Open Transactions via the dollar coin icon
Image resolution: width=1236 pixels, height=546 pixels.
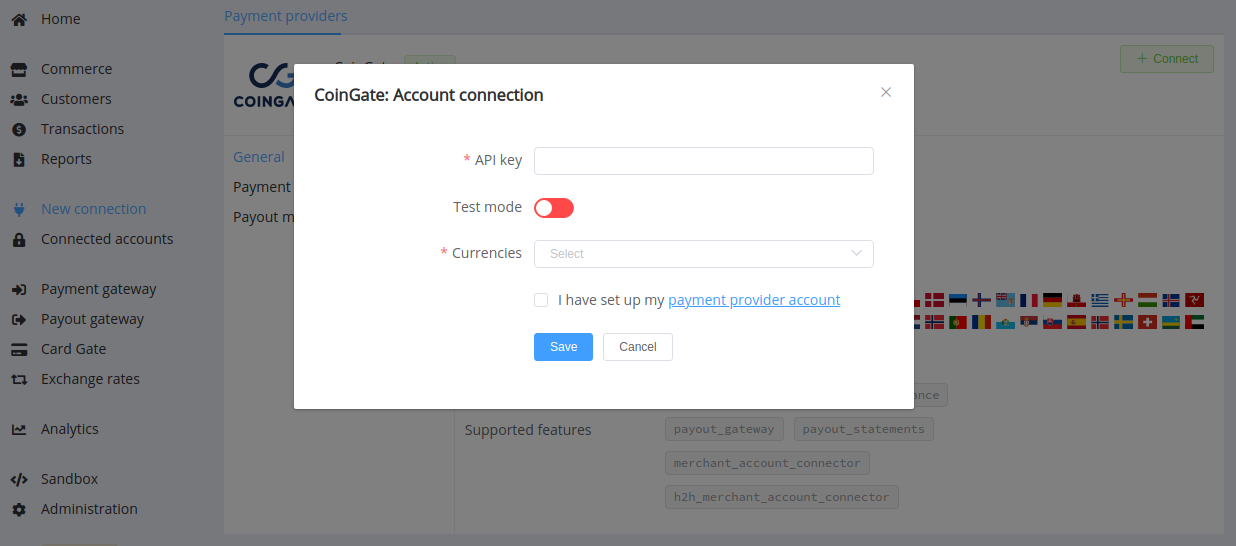coord(18,129)
